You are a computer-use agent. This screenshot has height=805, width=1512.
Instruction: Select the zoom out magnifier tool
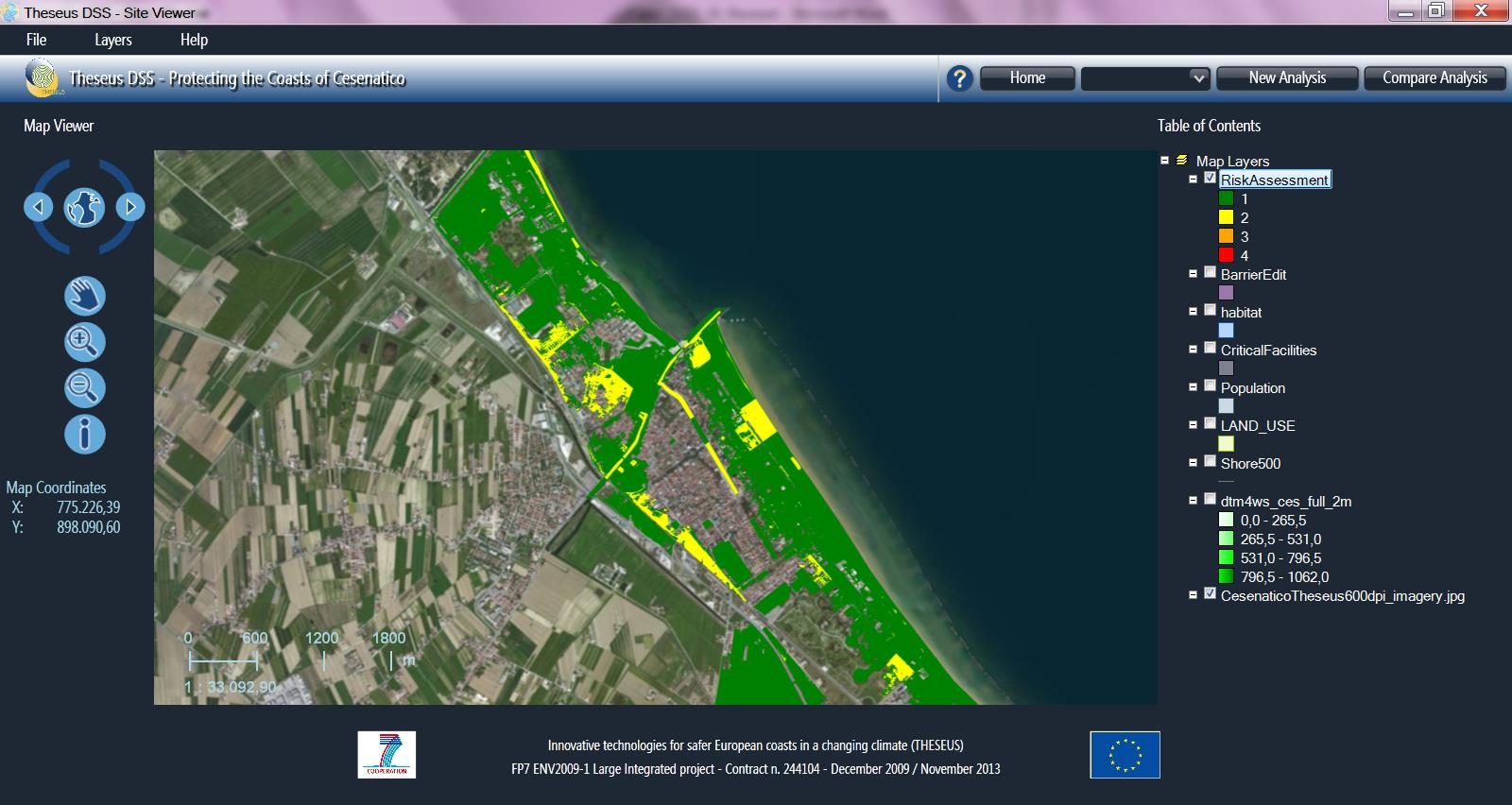tap(84, 387)
